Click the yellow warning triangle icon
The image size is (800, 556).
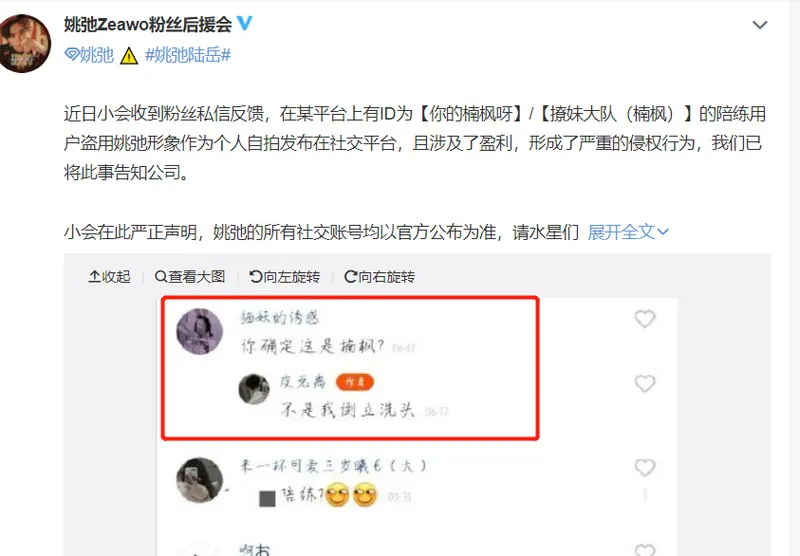[x=129, y=56]
